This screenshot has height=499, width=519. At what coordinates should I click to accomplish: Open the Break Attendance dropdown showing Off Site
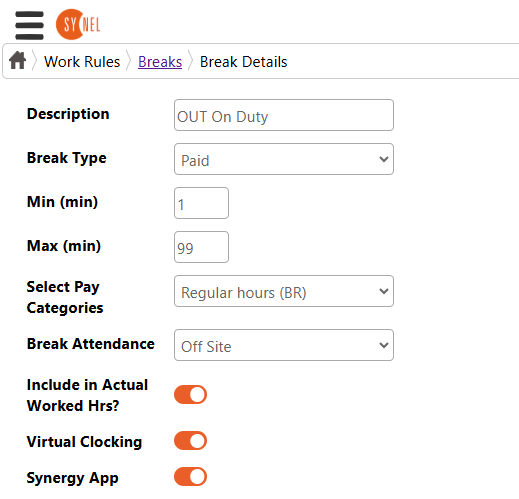[284, 345]
